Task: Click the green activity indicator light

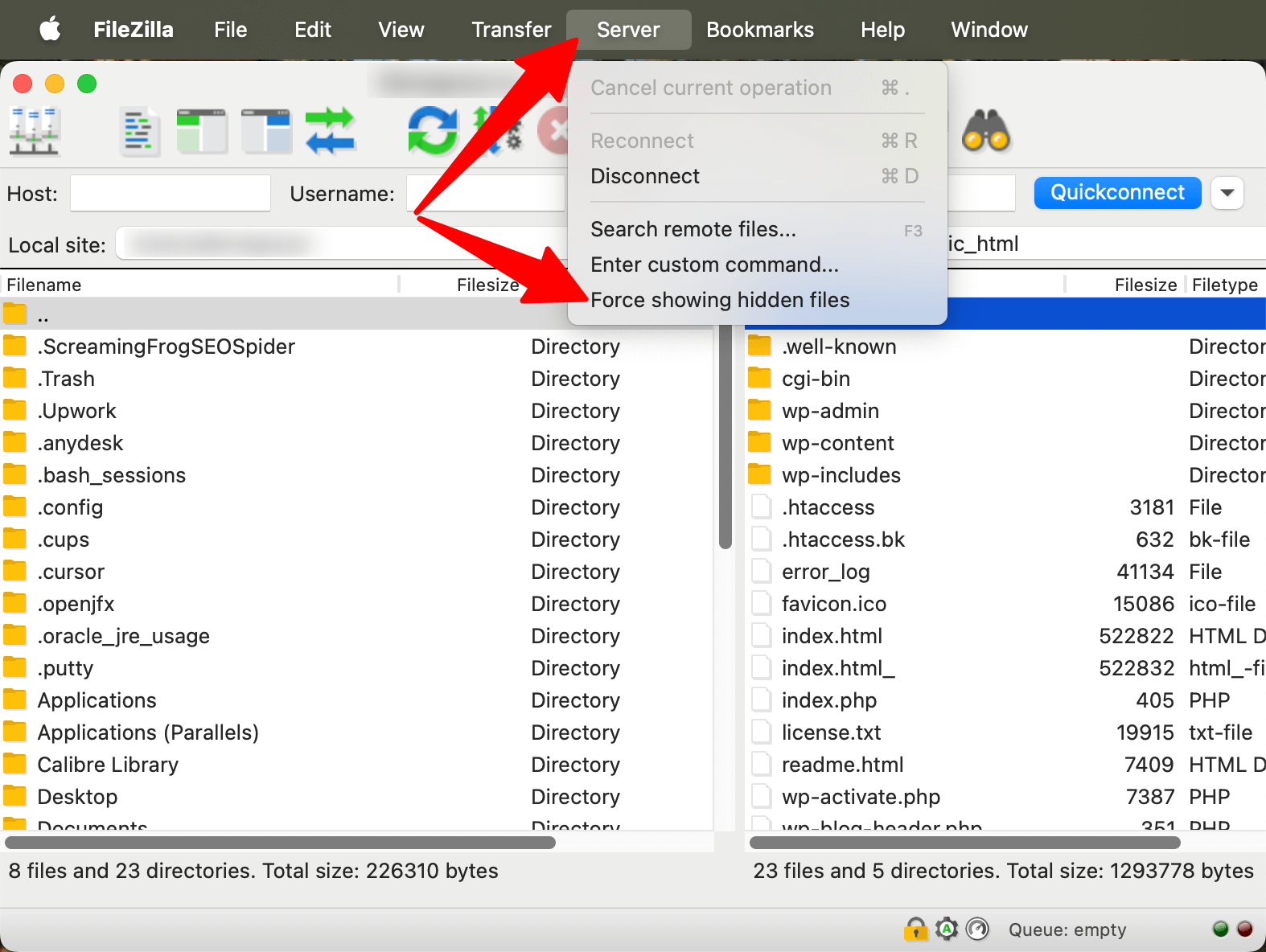Action: (x=1221, y=929)
